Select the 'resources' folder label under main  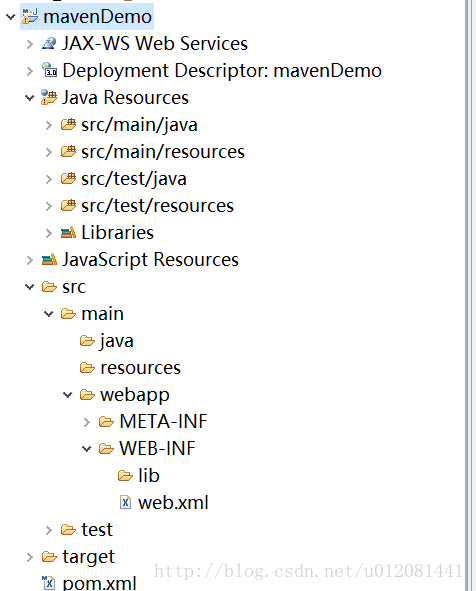141,368
